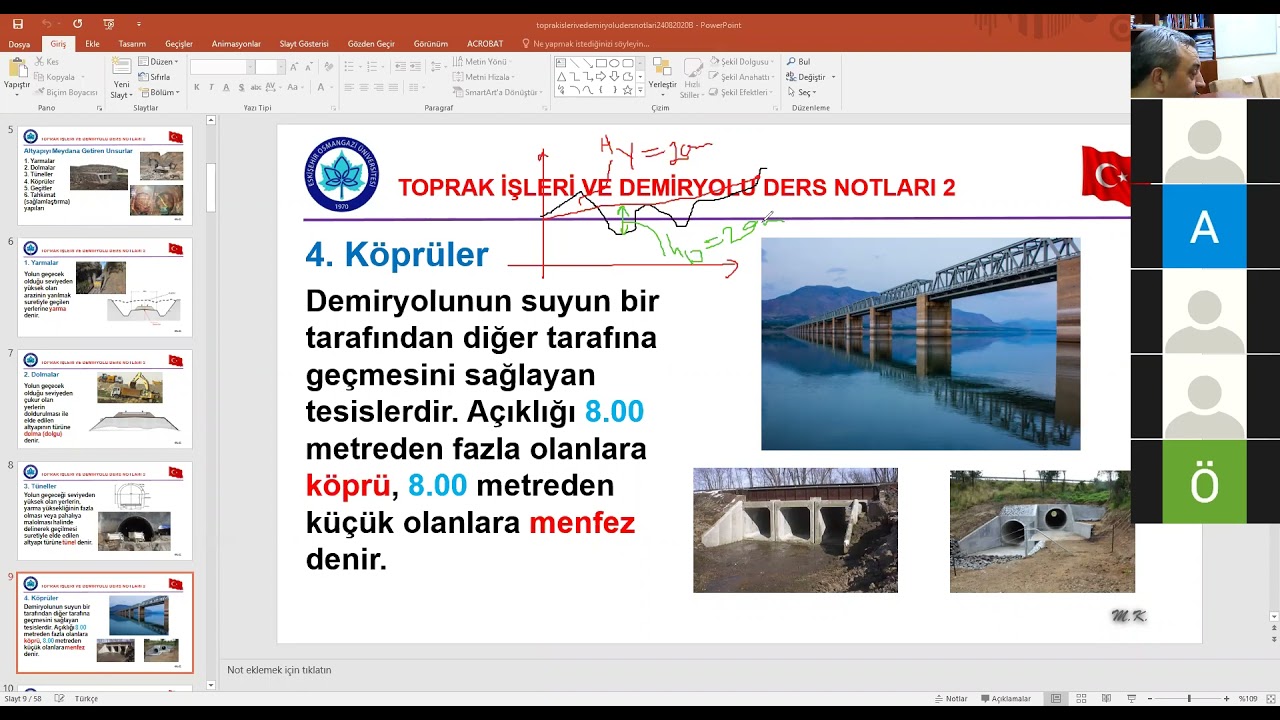This screenshot has height=720, width=1280.
Task: Toggle underline (A) formatting
Action: click(225, 88)
